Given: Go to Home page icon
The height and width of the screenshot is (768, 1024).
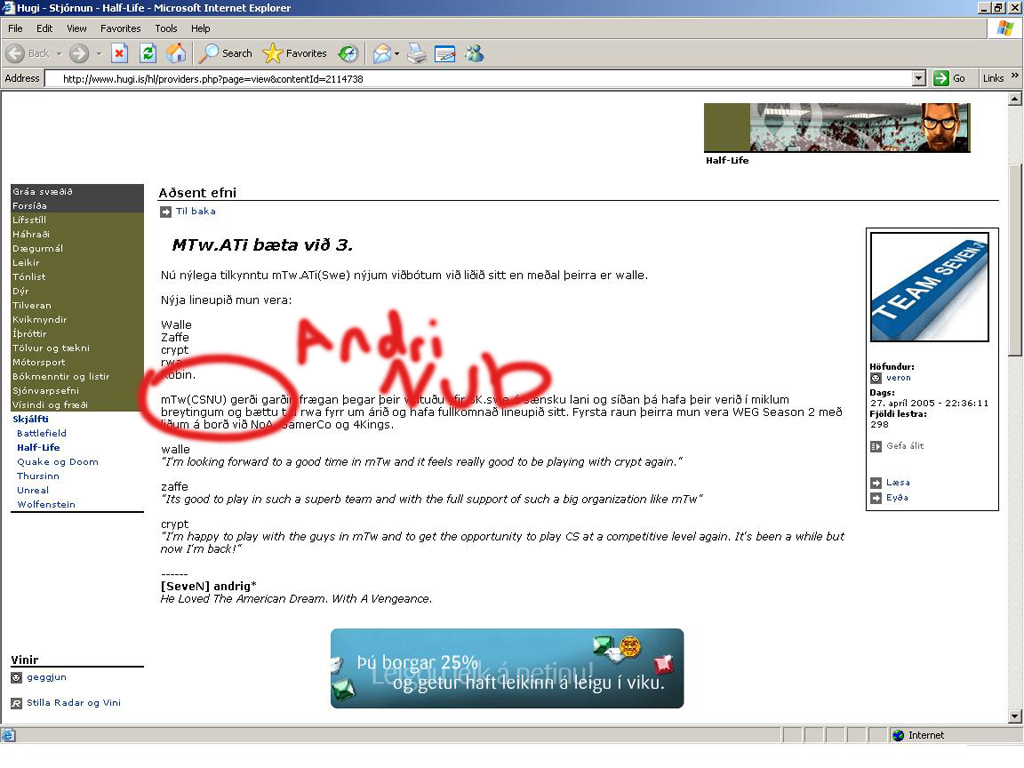Looking at the screenshot, I should tap(176, 54).
